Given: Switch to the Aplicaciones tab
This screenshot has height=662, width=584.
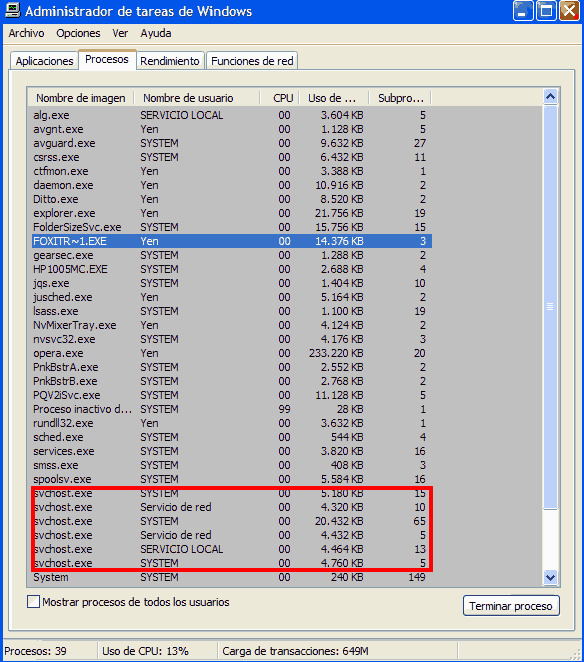Looking at the screenshot, I should tap(44, 61).
